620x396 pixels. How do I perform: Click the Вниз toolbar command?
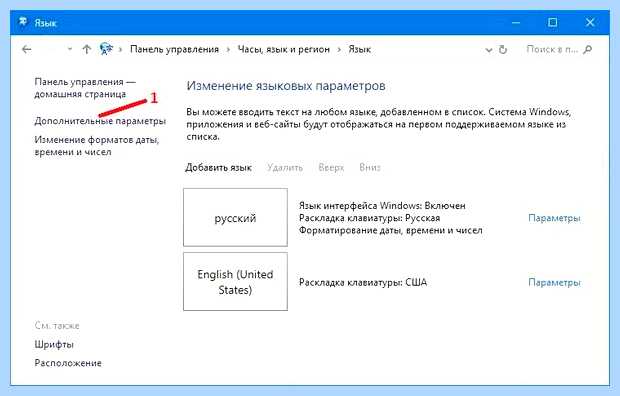point(370,167)
